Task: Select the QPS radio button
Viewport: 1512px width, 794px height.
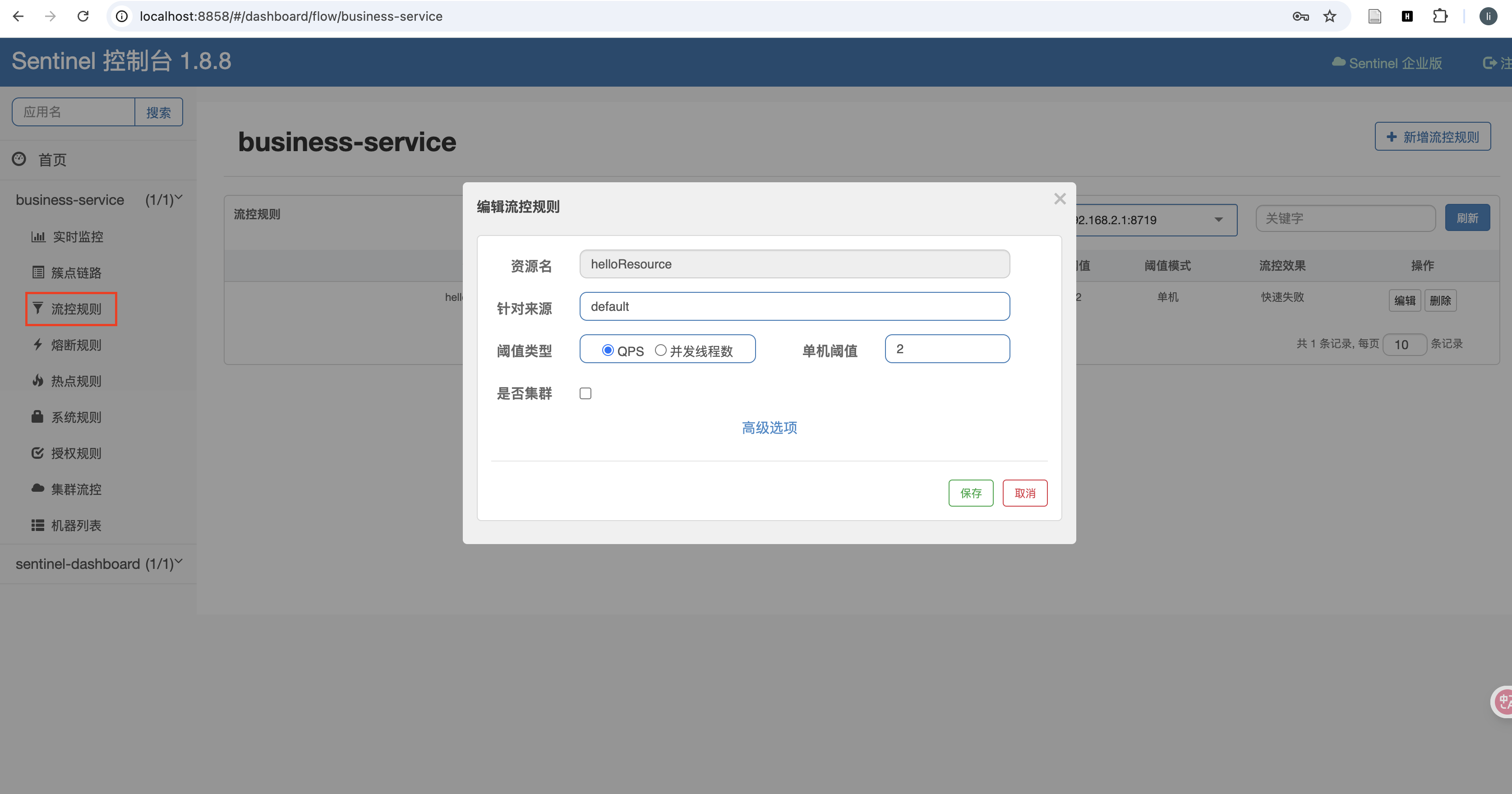Action: [608, 351]
